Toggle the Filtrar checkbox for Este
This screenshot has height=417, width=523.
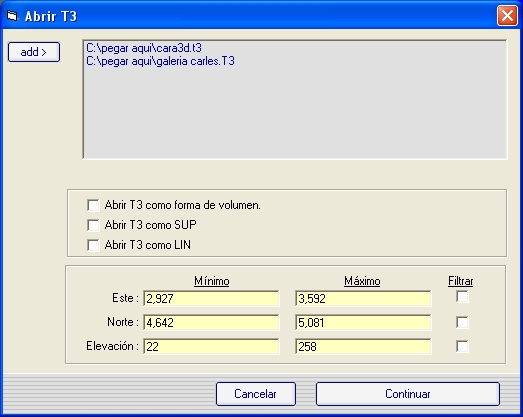[x=462, y=297]
